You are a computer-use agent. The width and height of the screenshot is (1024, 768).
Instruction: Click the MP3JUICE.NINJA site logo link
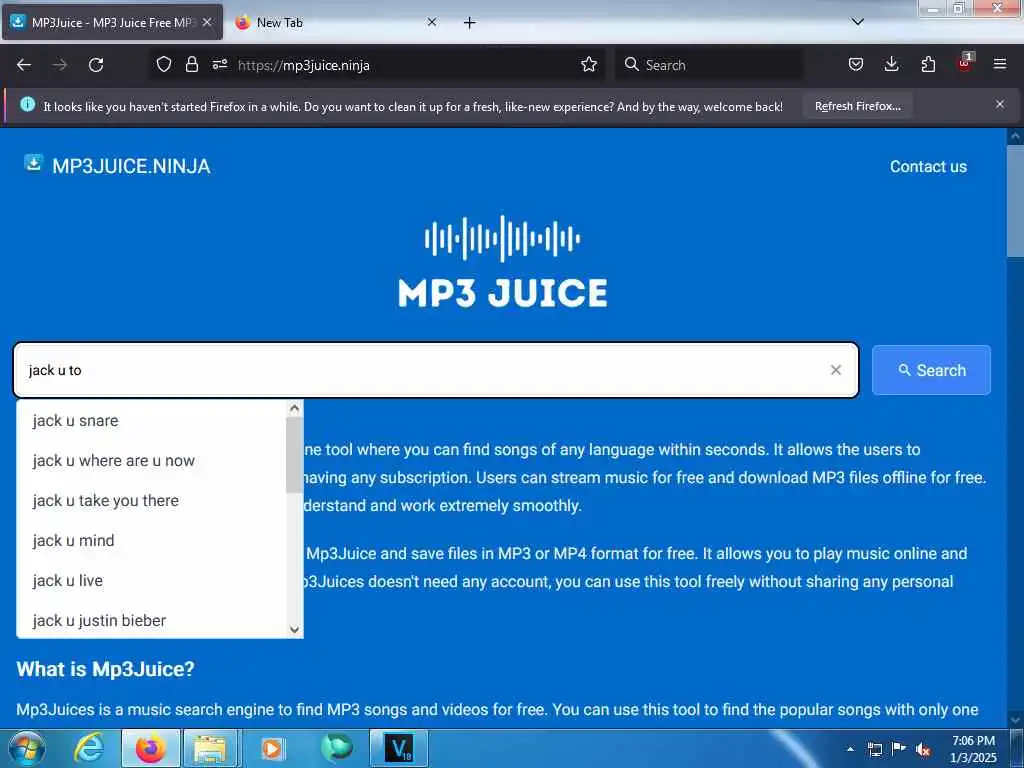(x=118, y=166)
